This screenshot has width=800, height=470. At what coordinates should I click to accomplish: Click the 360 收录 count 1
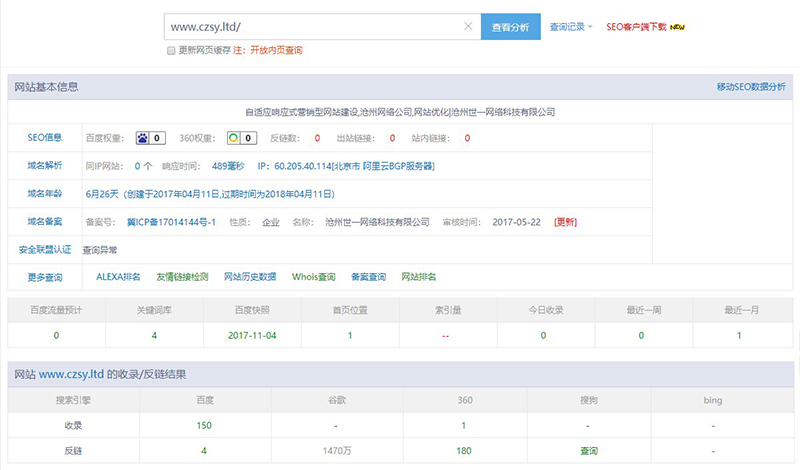click(463, 425)
